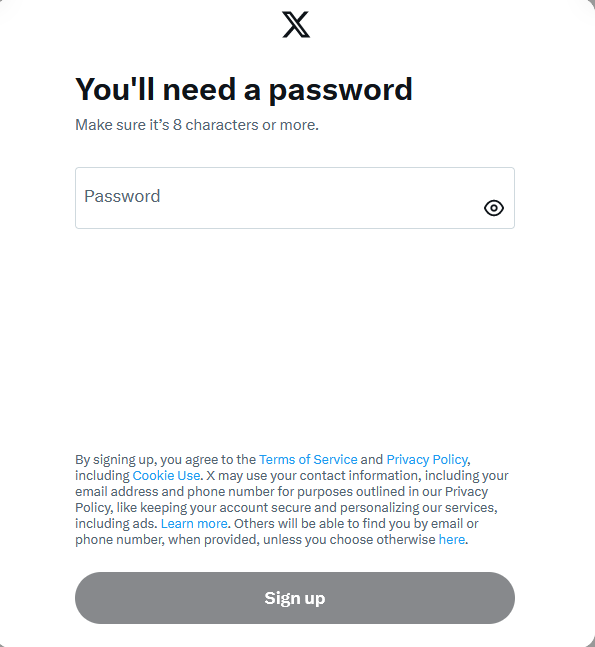Click the blank area below the password field
Screen dimensions: 595x647
point(295,338)
